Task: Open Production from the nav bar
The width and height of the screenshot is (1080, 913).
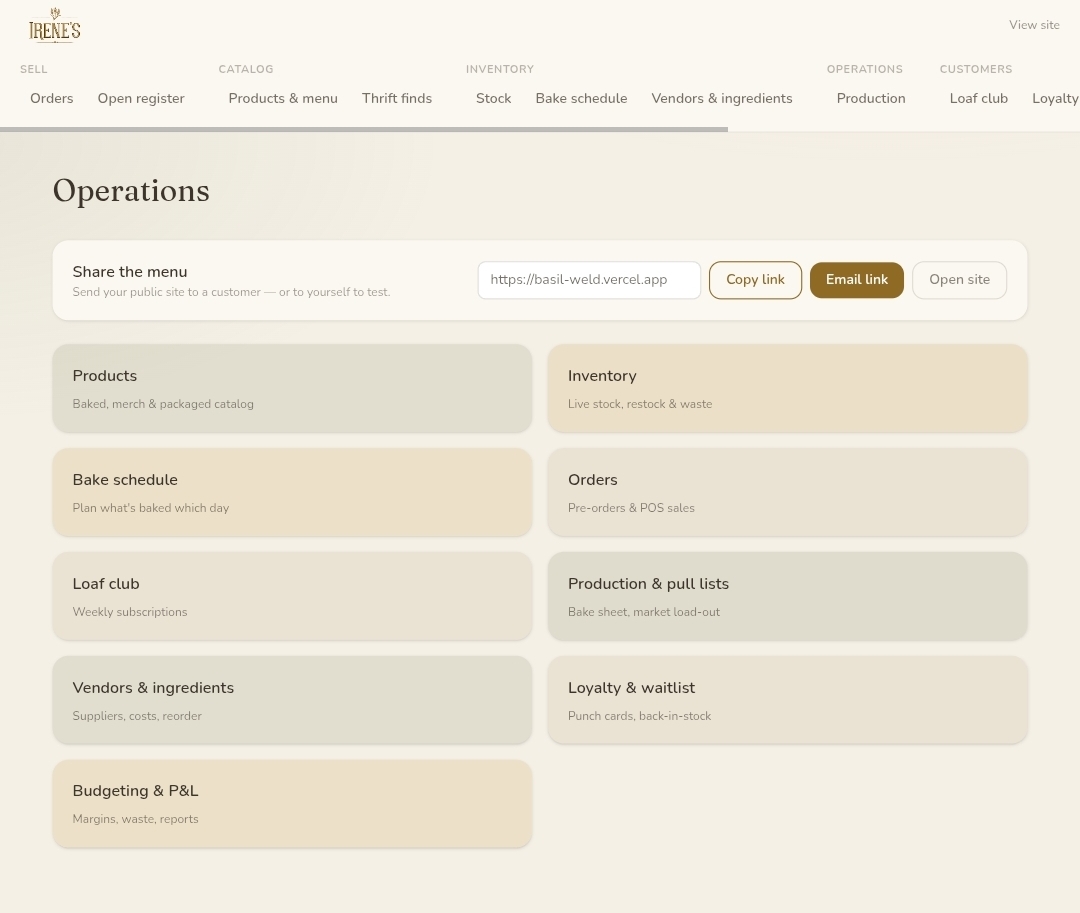Action: click(x=871, y=98)
